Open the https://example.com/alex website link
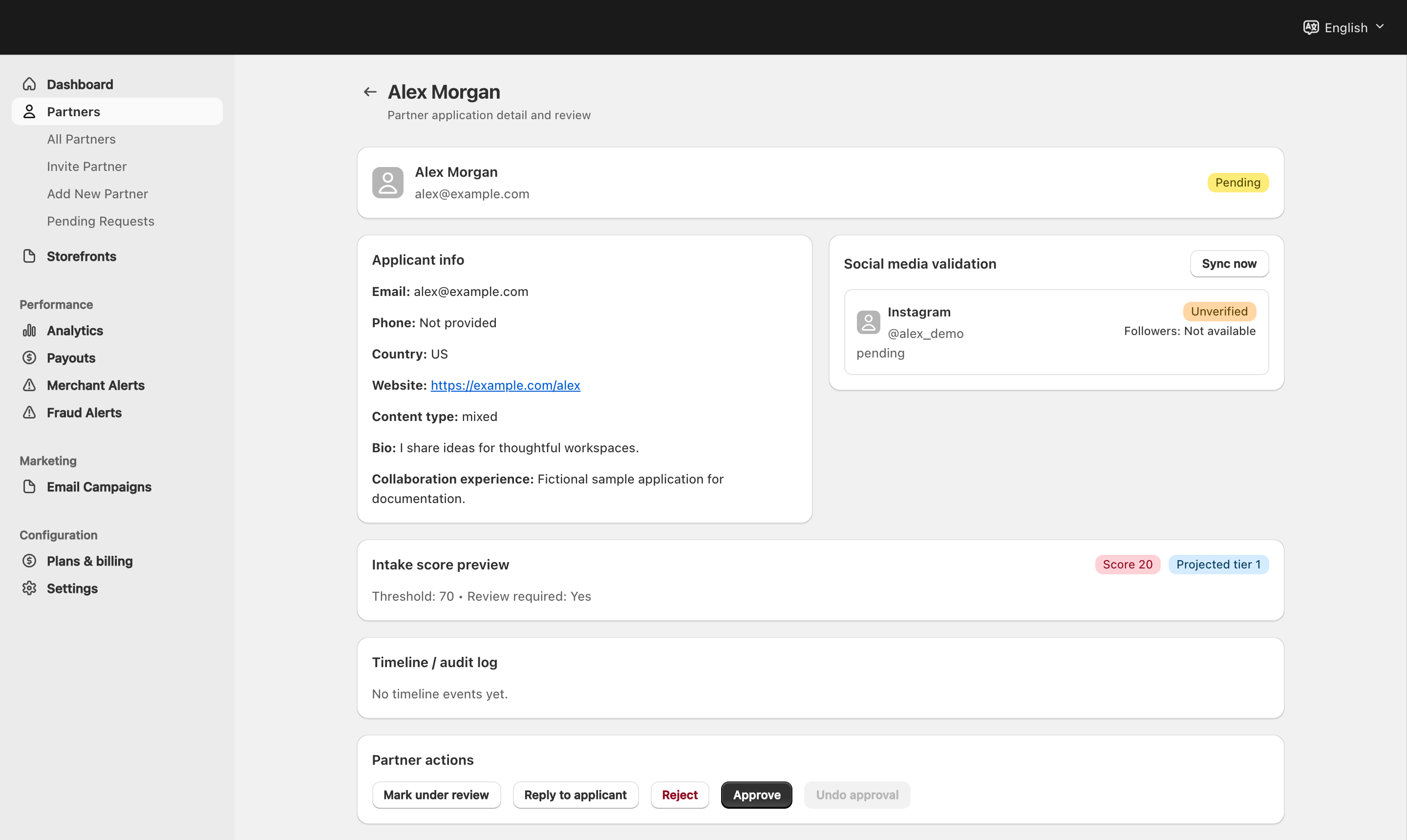 [505, 385]
